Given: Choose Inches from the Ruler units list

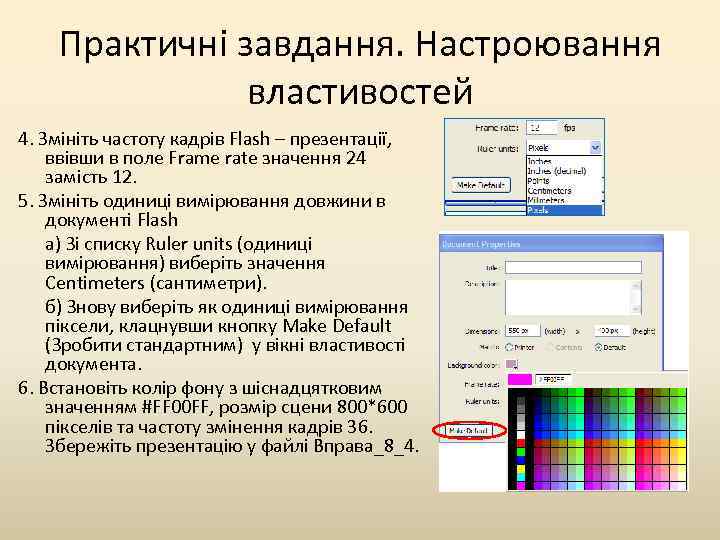Looking at the screenshot, I should (564, 161).
